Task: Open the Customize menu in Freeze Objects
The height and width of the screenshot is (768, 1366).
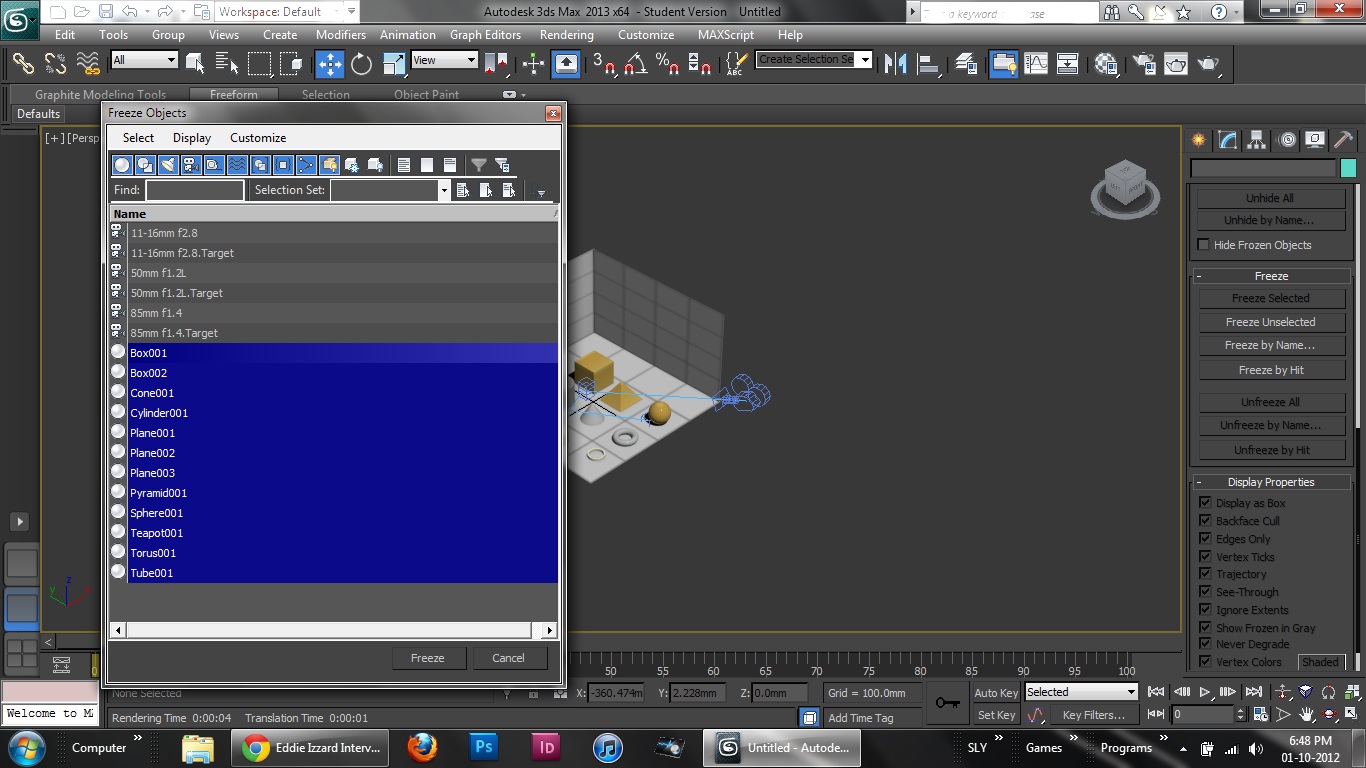Action: pyautogui.click(x=258, y=138)
